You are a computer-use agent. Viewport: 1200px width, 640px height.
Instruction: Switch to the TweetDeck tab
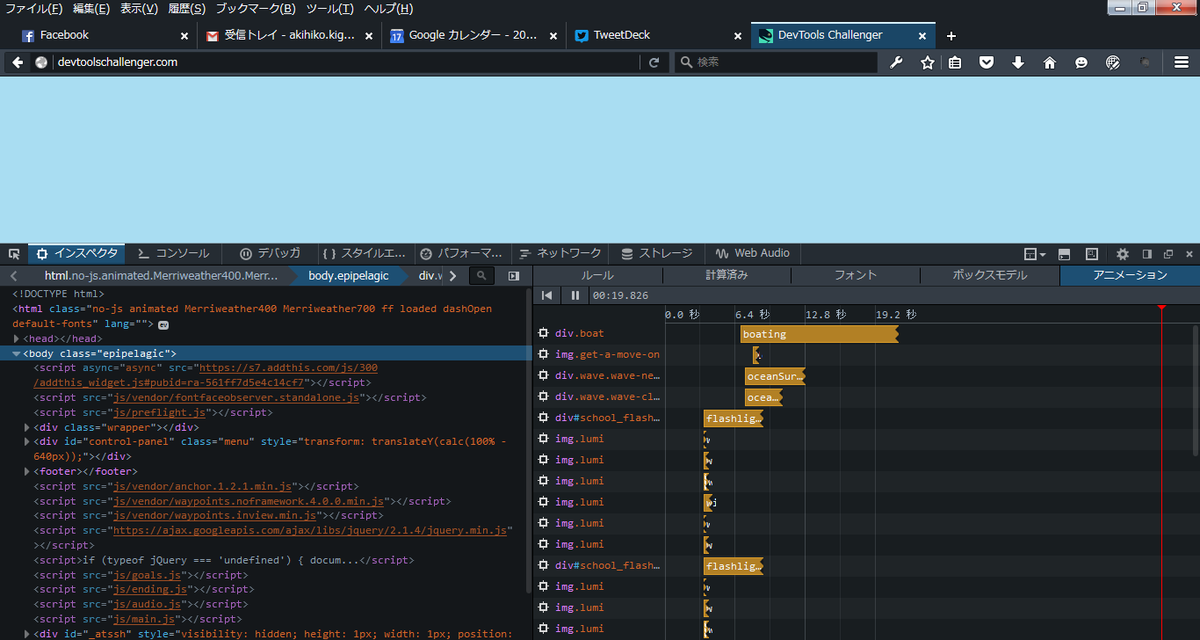tap(657, 35)
